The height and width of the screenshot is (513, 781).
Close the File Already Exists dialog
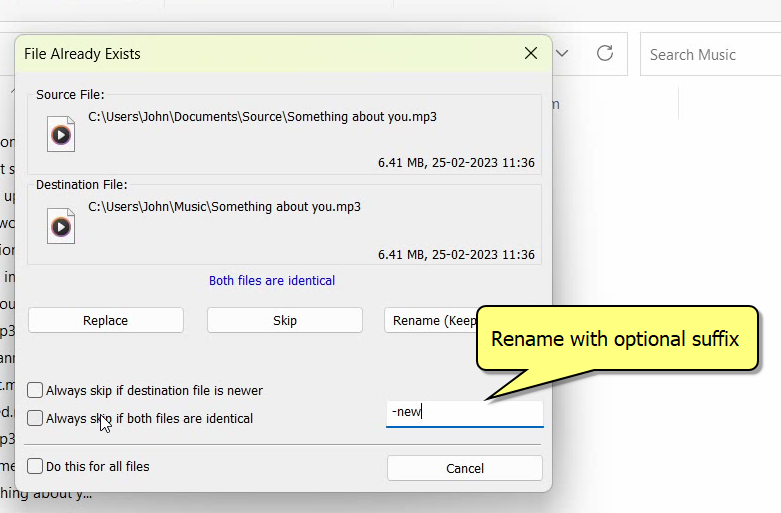531,53
